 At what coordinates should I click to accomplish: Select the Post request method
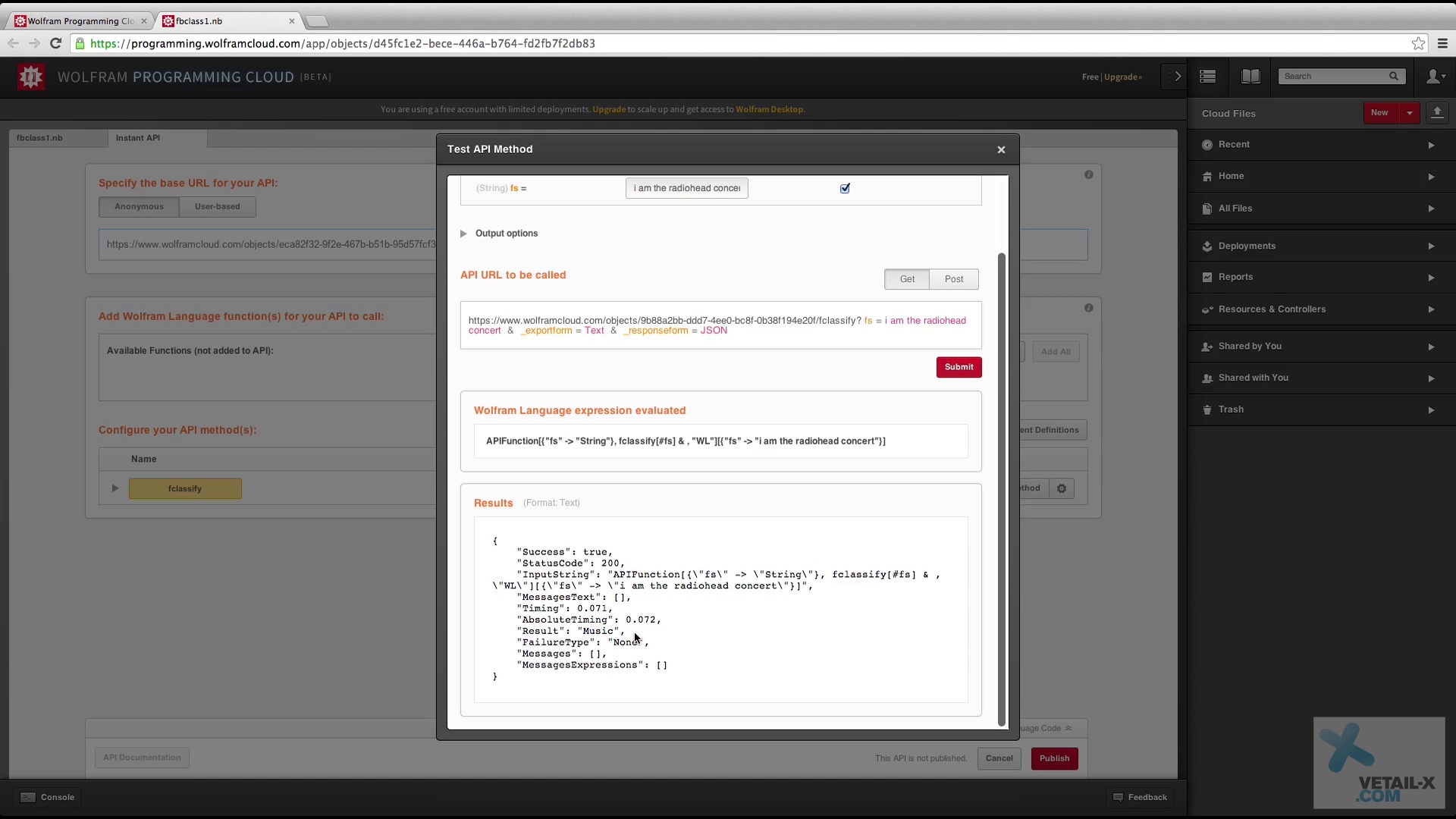point(953,280)
